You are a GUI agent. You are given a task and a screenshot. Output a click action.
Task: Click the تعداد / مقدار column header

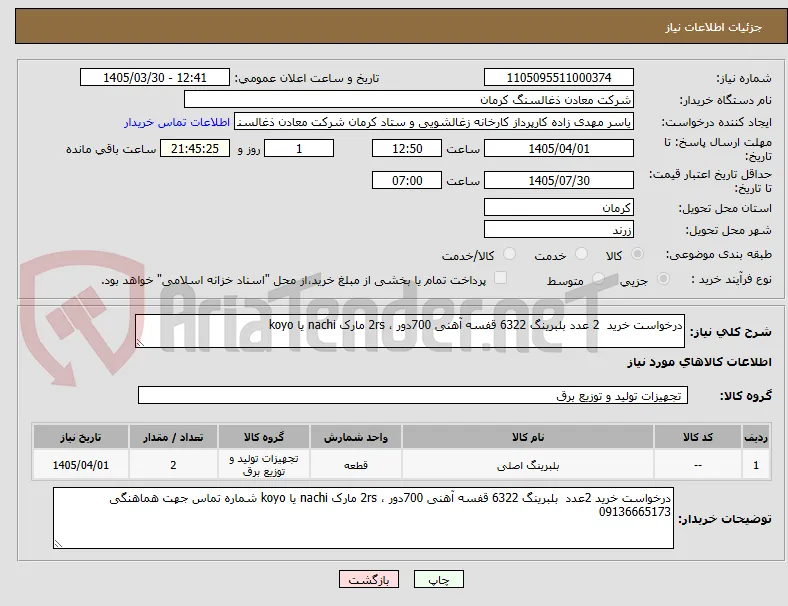pos(173,437)
